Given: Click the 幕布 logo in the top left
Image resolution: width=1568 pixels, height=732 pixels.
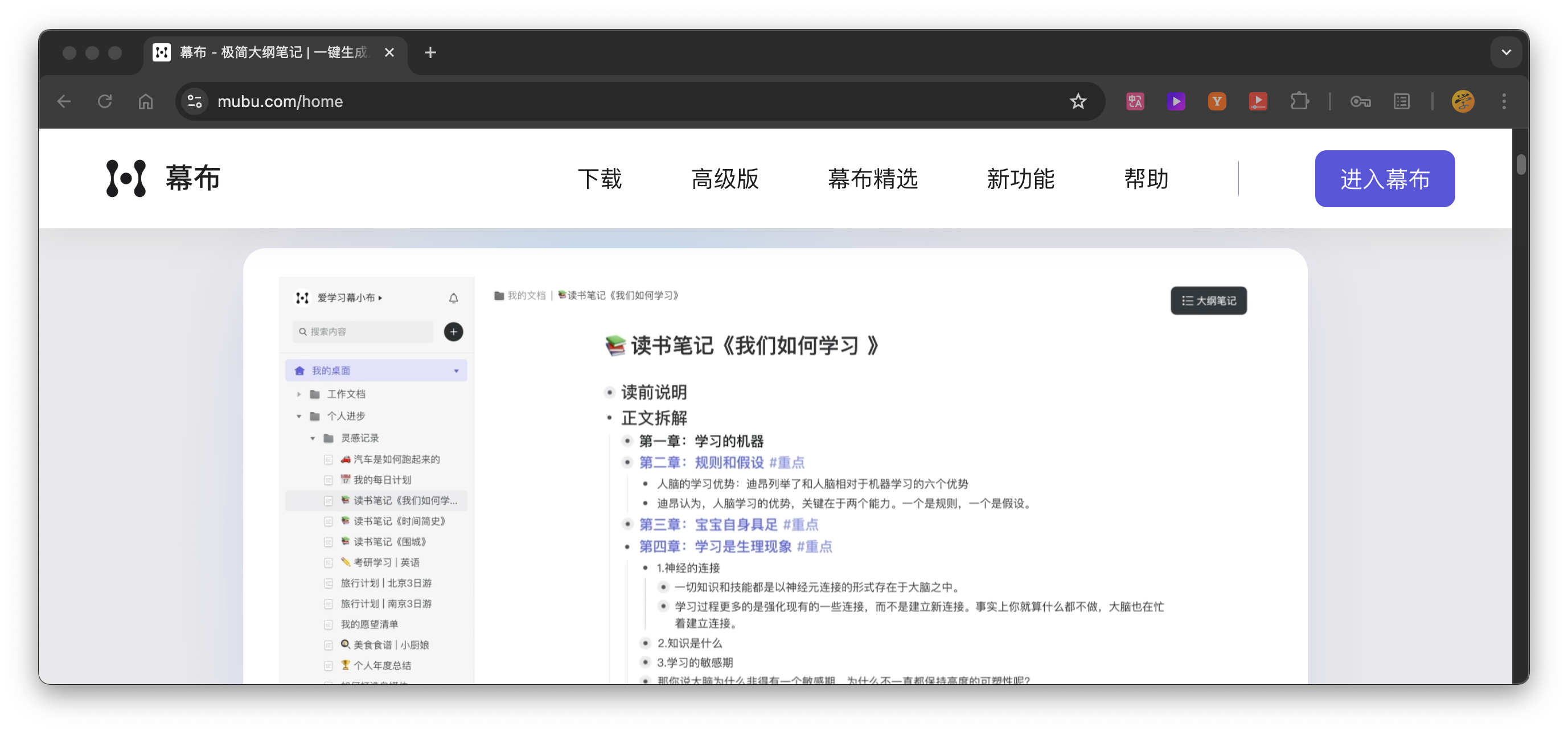Looking at the screenshot, I should pyautogui.click(x=161, y=178).
